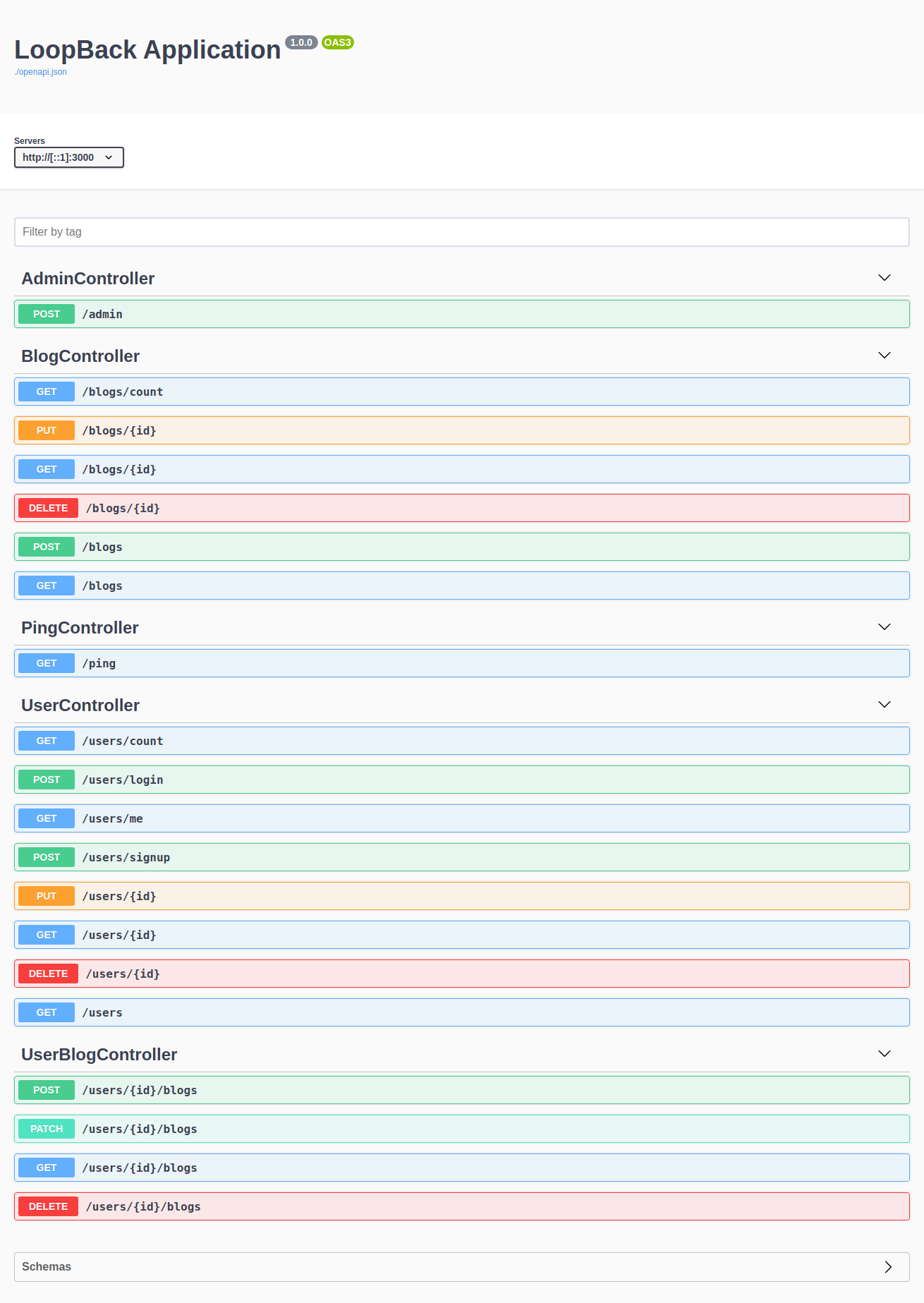Click the AdminController heading

point(88,279)
